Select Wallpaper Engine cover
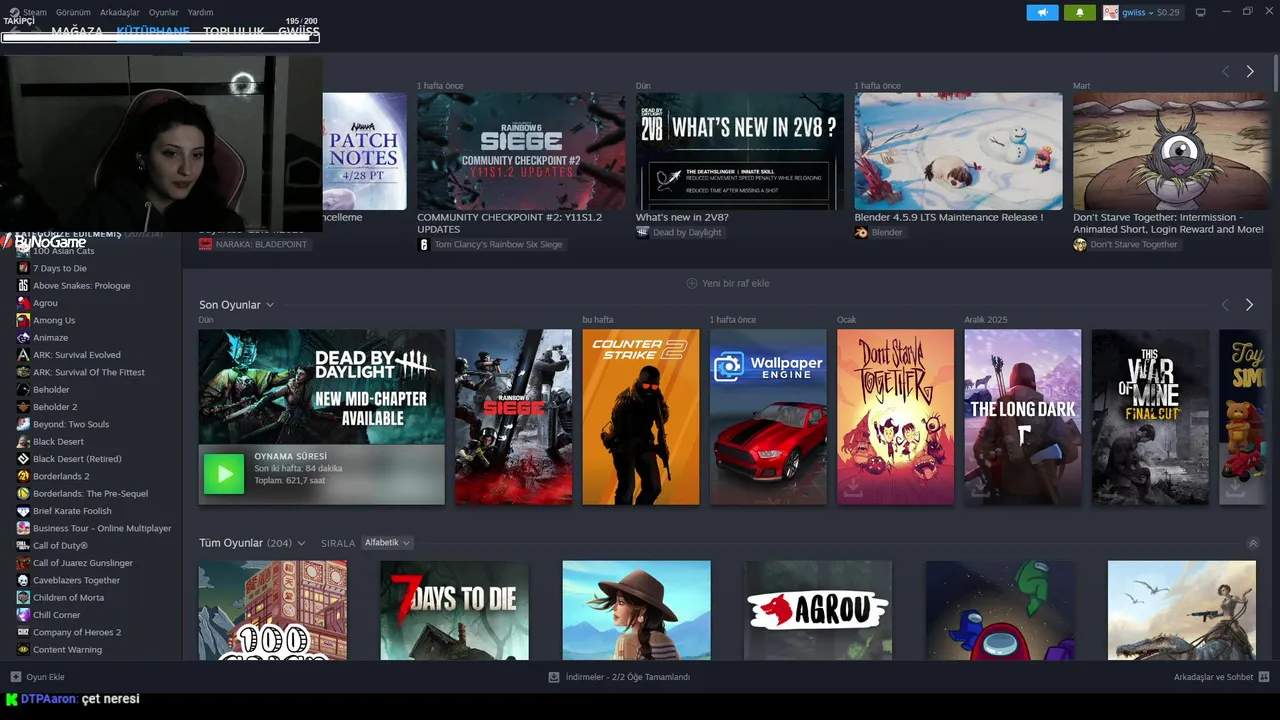Screen dimensions: 1280x720 (x=768, y=417)
